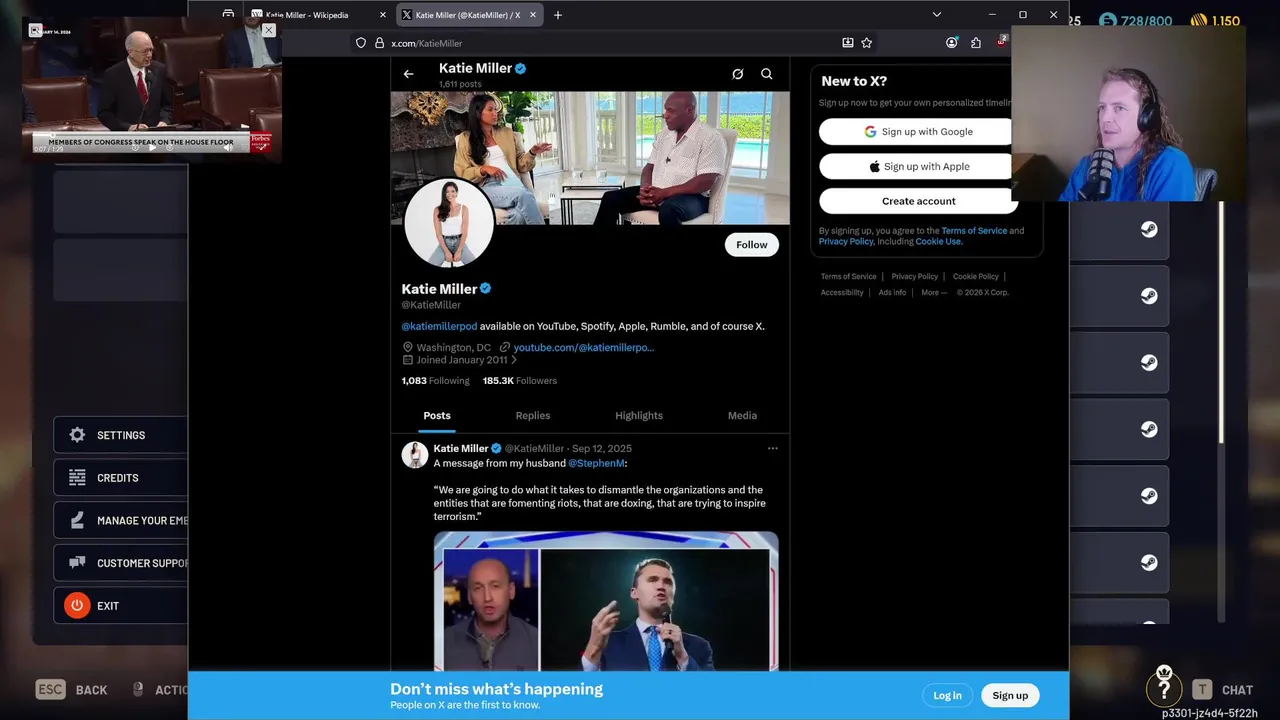The width and height of the screenshot is (1280, 720).
Task: Open the red extension icon with badge
Action: pyautogui.click(x=1001, y=42)
